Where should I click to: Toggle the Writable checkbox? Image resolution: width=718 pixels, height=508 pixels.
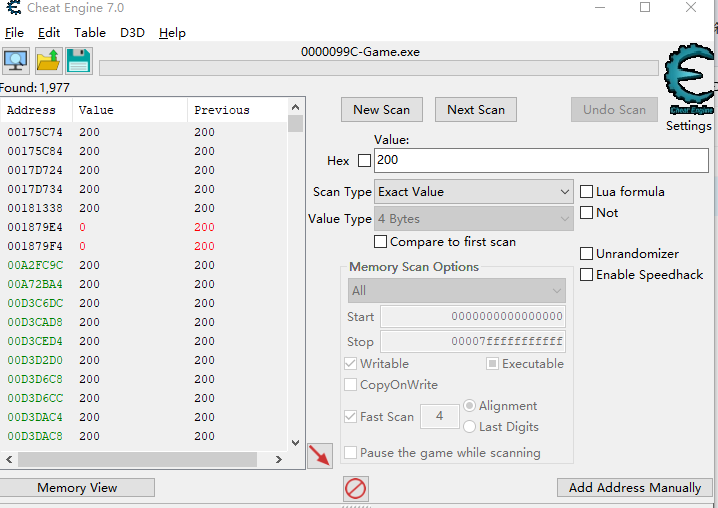pyautogui.click(x=350, y=364)
